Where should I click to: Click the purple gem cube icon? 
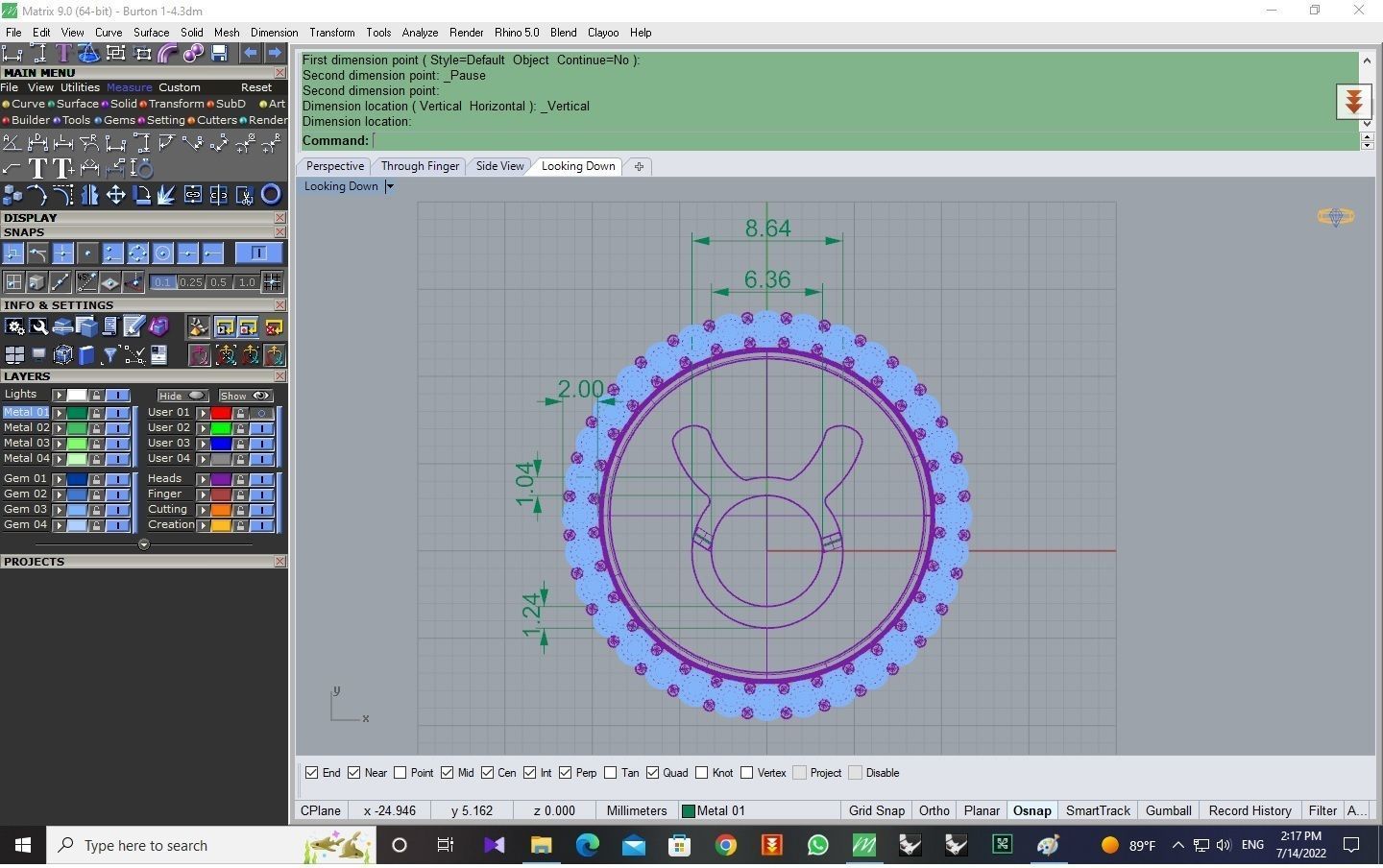point(158,326)
